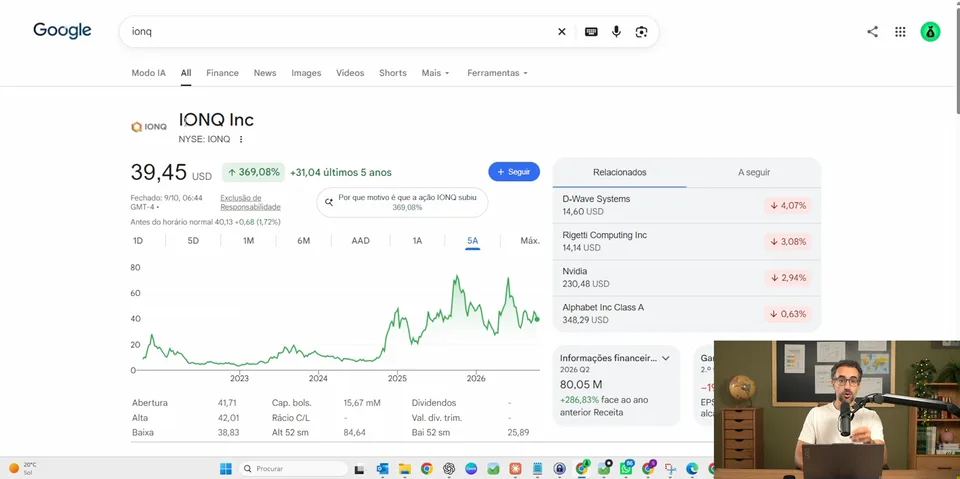Open the Shorts tab
The image size is (960, 479).
(x=392, y=73)
